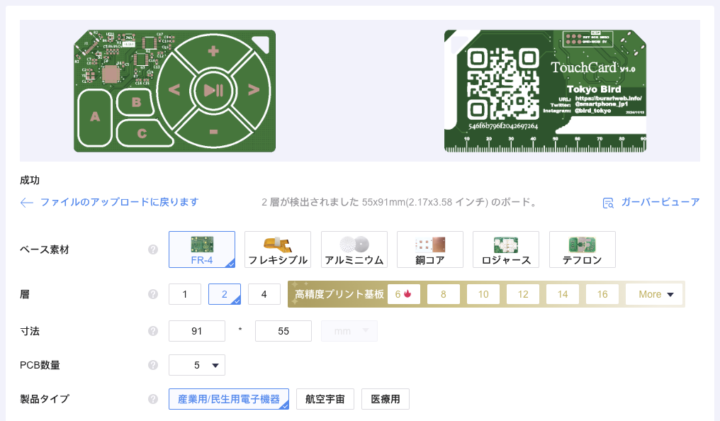
Task: Open the ガーバービューア viewer icon
Action: click(607, 202)
